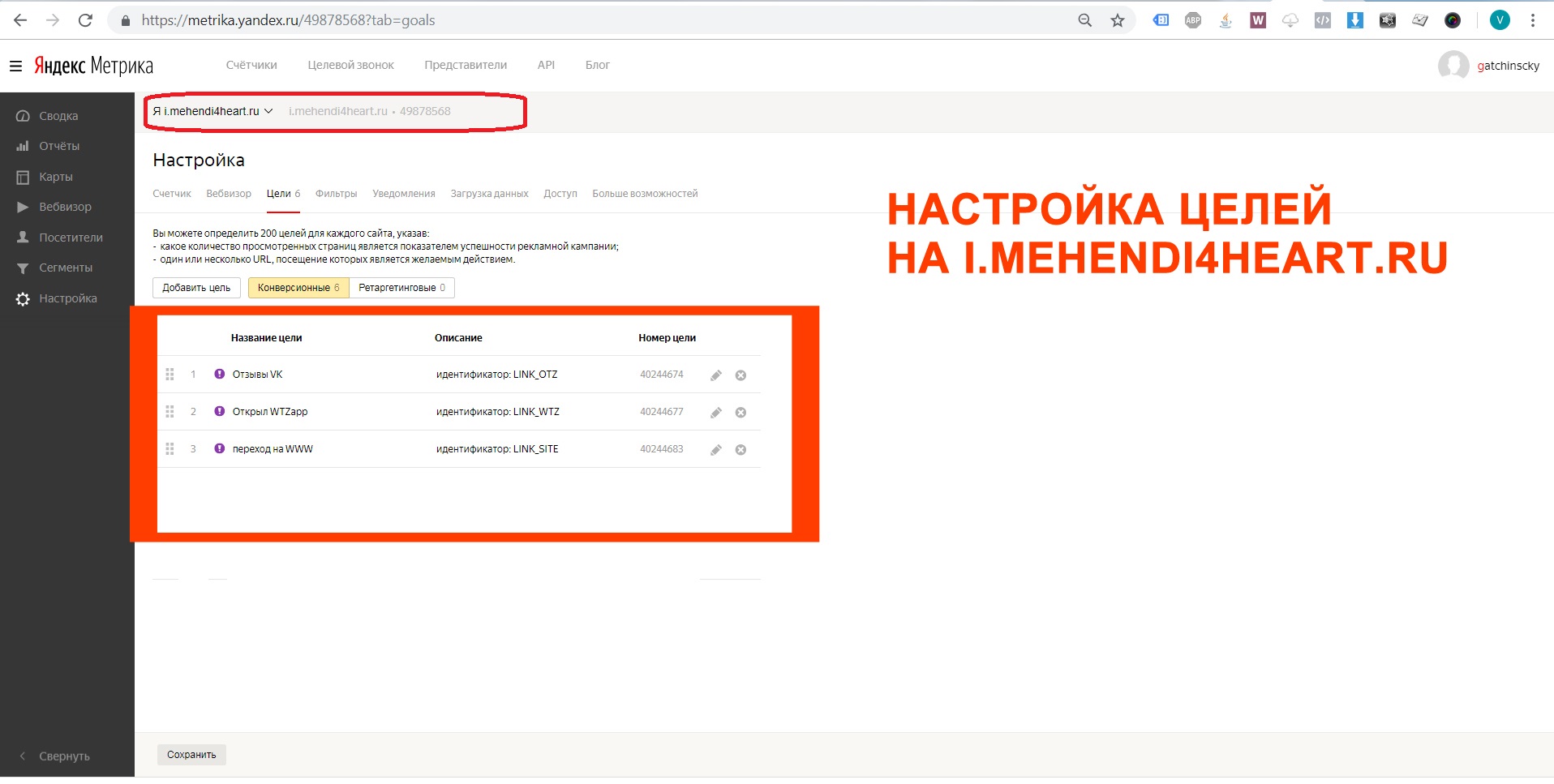
Task: Select the goal name Открыл WTZapp
Action: pos(270,412)
